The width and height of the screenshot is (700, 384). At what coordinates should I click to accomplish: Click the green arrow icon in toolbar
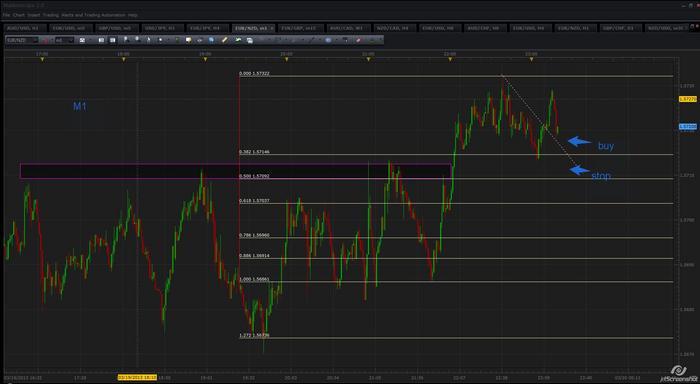(238, 40)
